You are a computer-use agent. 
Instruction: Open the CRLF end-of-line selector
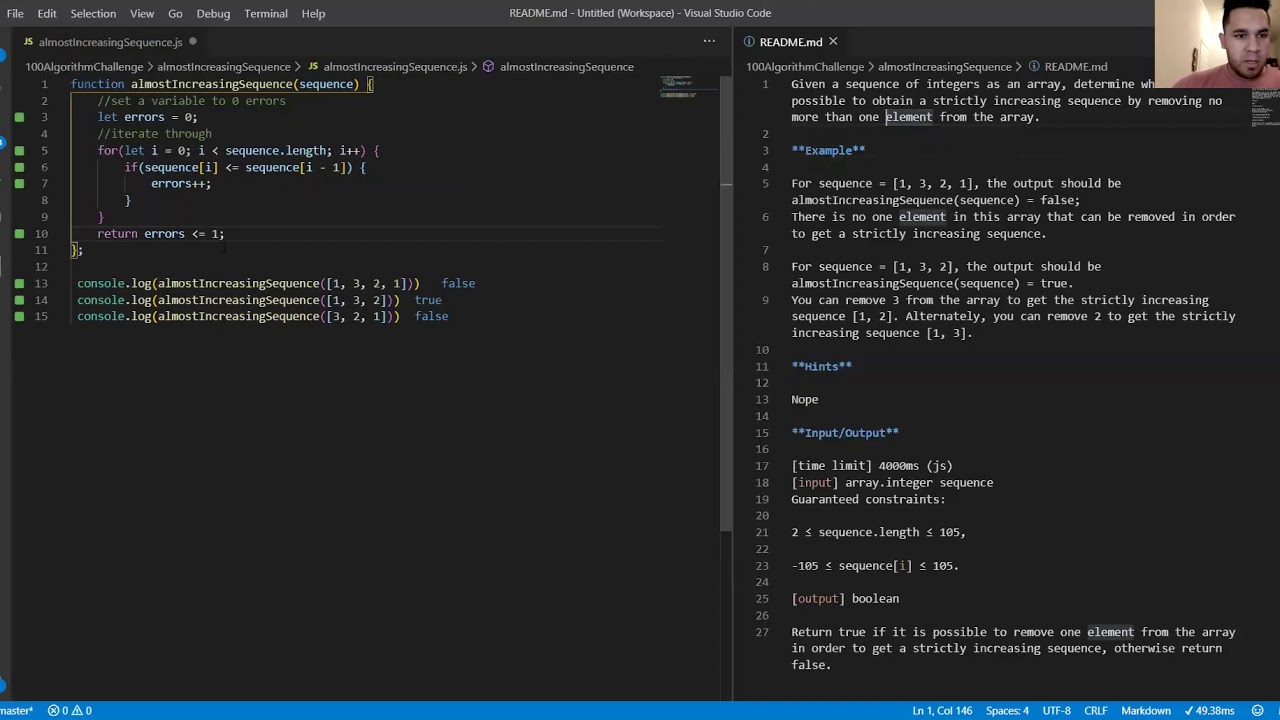pyautogui.click(x=1096, y=711)
